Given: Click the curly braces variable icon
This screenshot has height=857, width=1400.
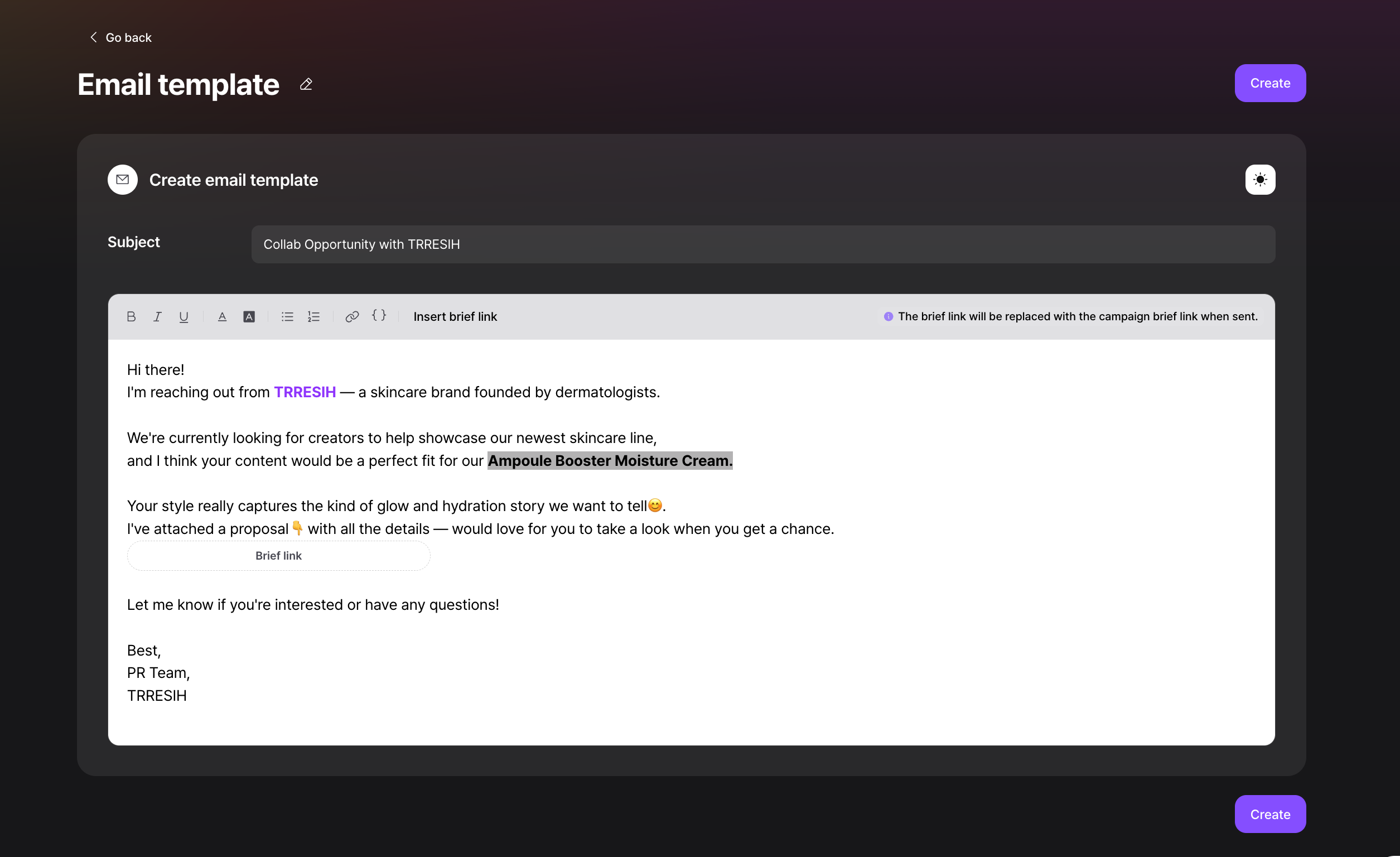Looking at the screenshot, I should coord(379,315).
